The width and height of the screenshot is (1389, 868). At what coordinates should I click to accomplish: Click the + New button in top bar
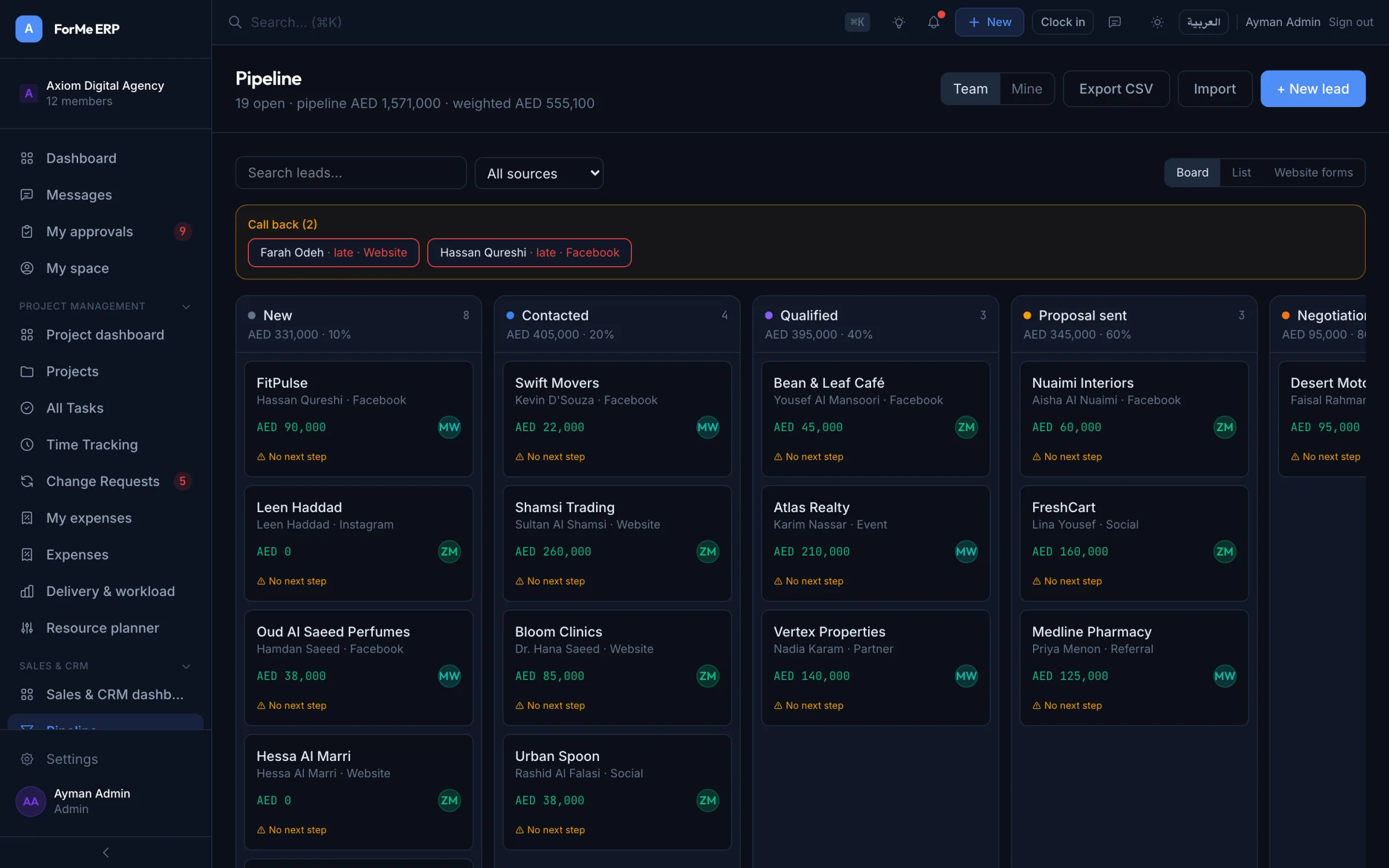(989, 22)
